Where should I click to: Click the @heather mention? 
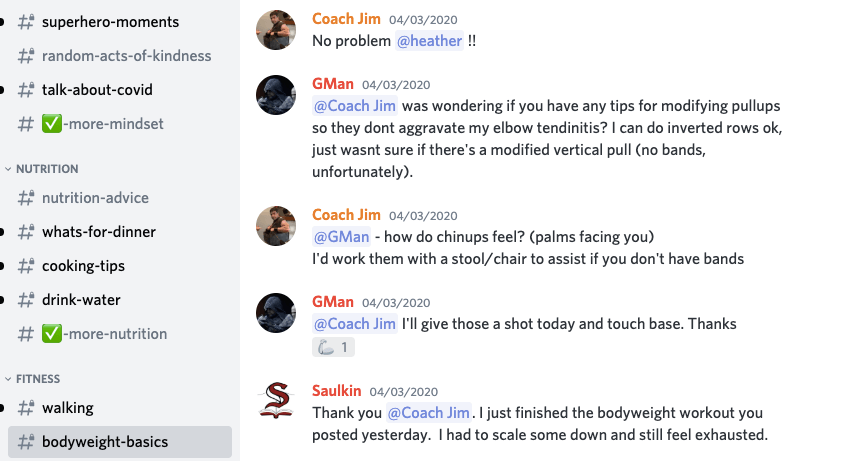coord(430,41)
